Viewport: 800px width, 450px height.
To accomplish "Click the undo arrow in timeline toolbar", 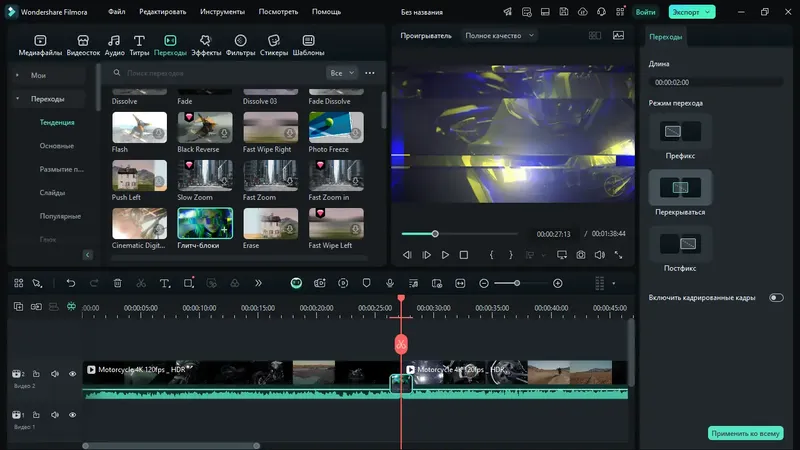I will tap(70, 284).
